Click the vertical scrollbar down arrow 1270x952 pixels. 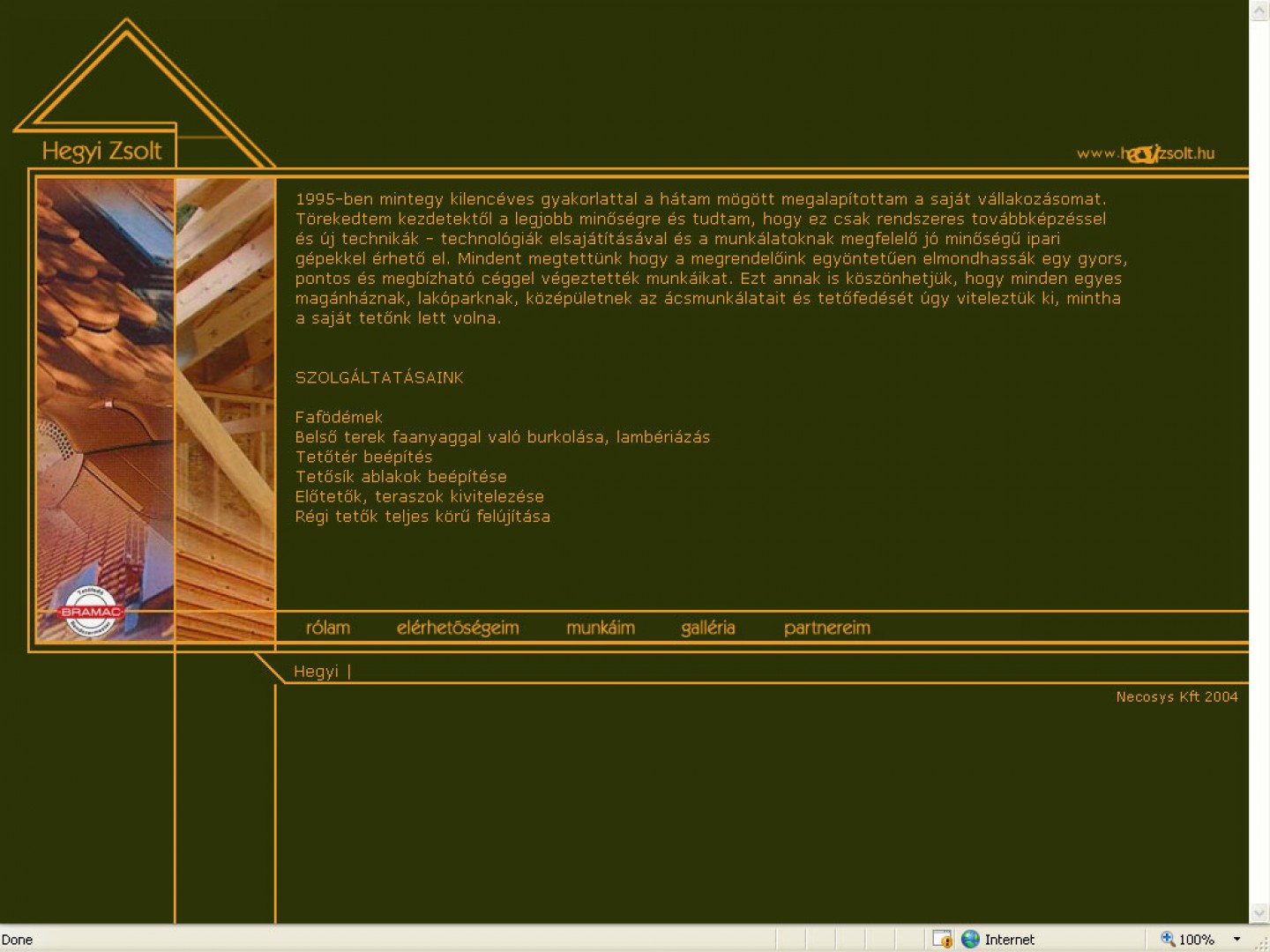tap(1259, 913)
